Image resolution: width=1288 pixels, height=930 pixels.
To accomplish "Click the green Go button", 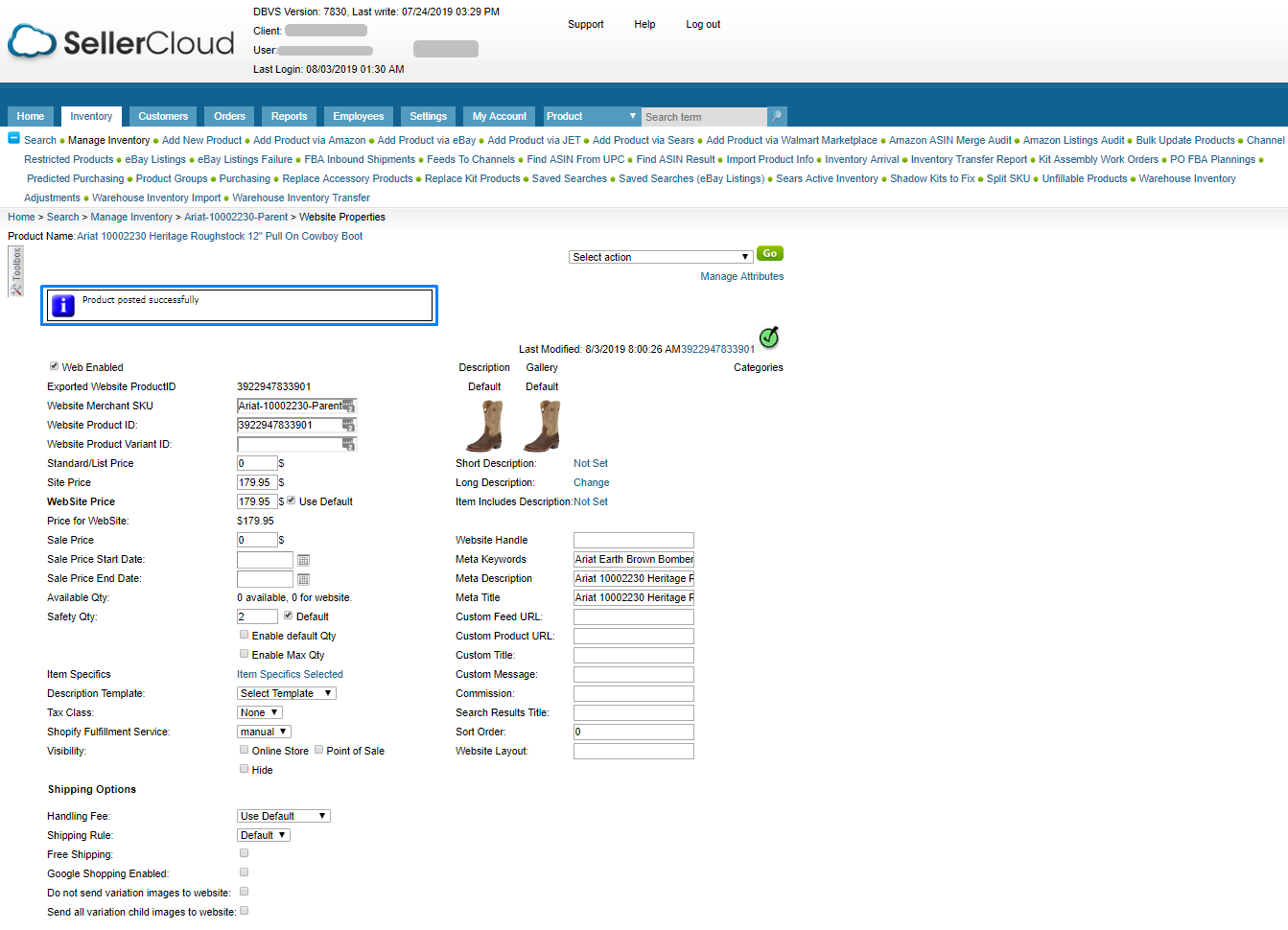I will (x=770, y=253).
